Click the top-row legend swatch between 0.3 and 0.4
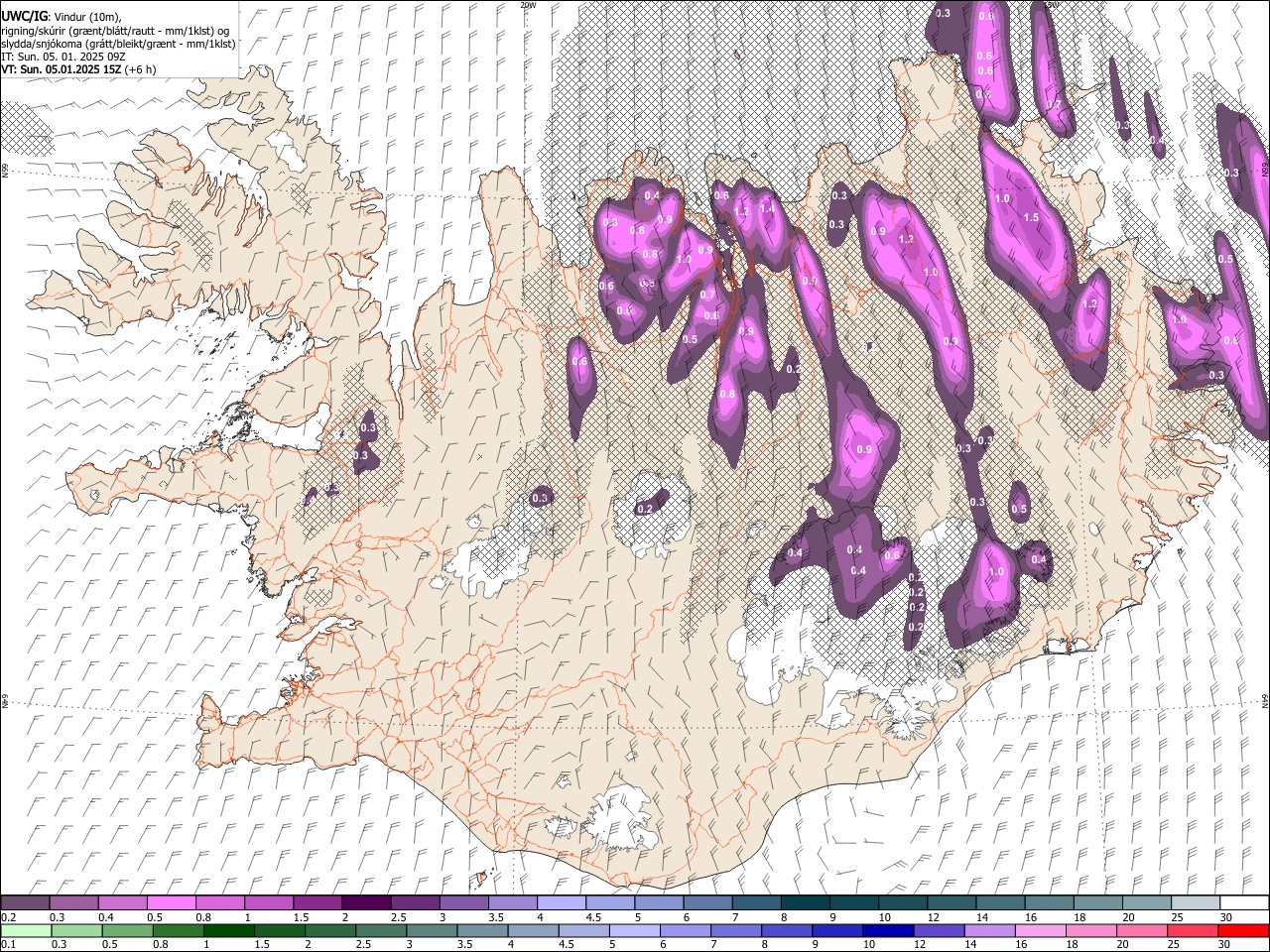 pos(73,903)
